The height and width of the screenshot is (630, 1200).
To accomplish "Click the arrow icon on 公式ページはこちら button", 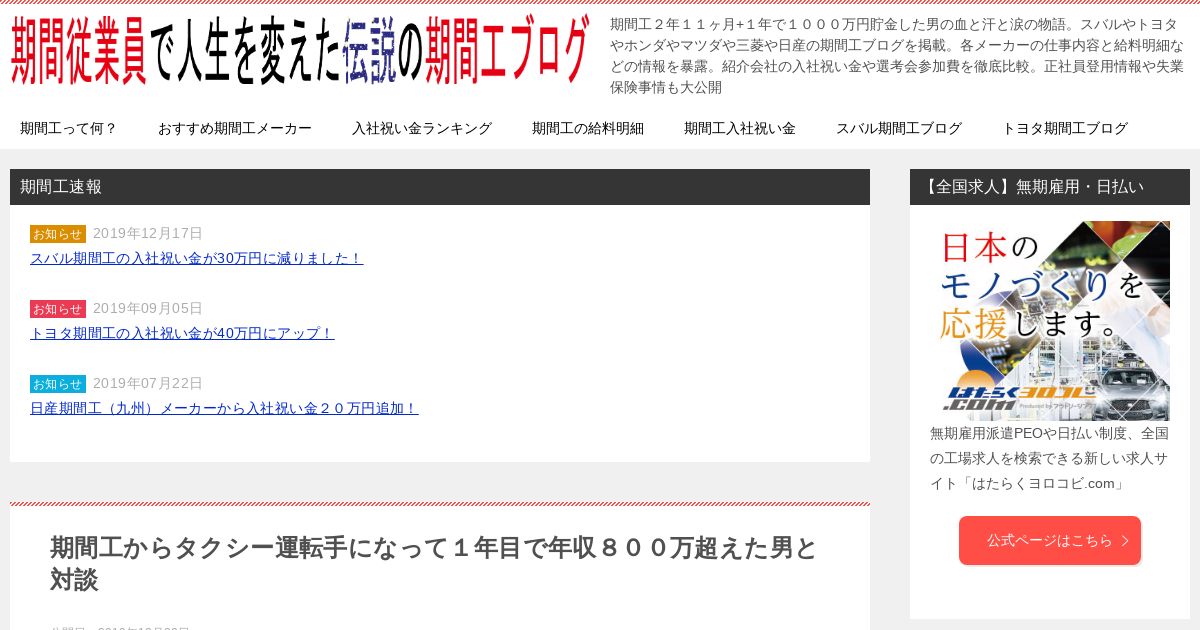I will click(x=1125, y=541).
